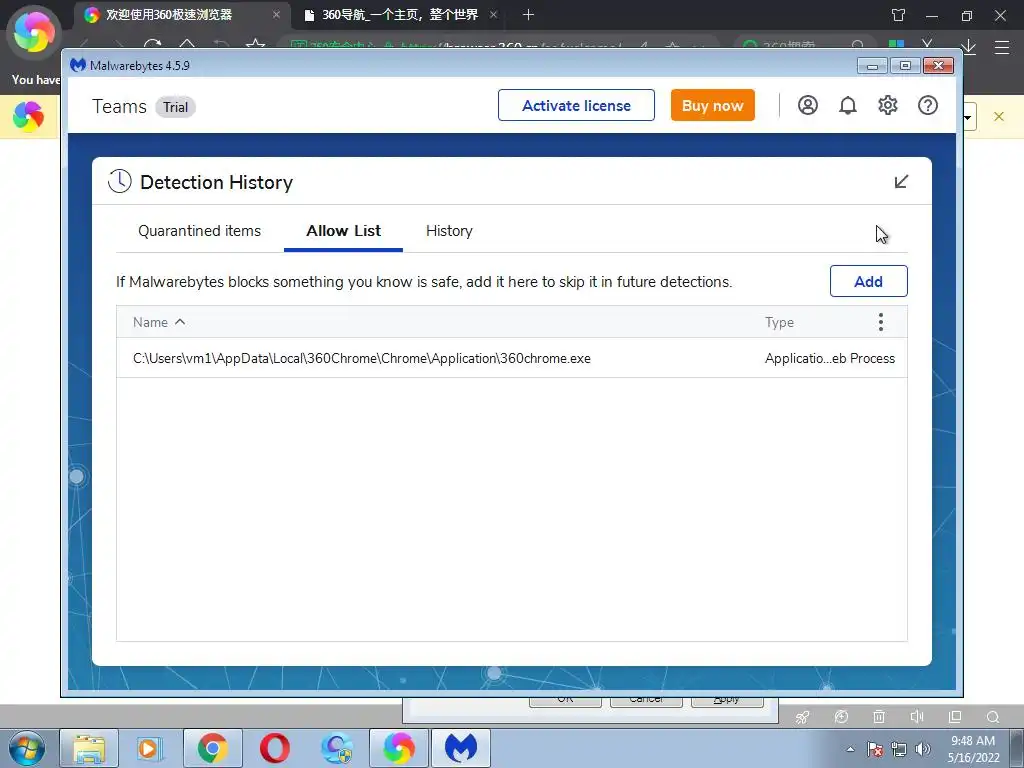Open the 360 browser skin shirt icon
This screenshot has width=1024, height=768.
click(899, 15)
